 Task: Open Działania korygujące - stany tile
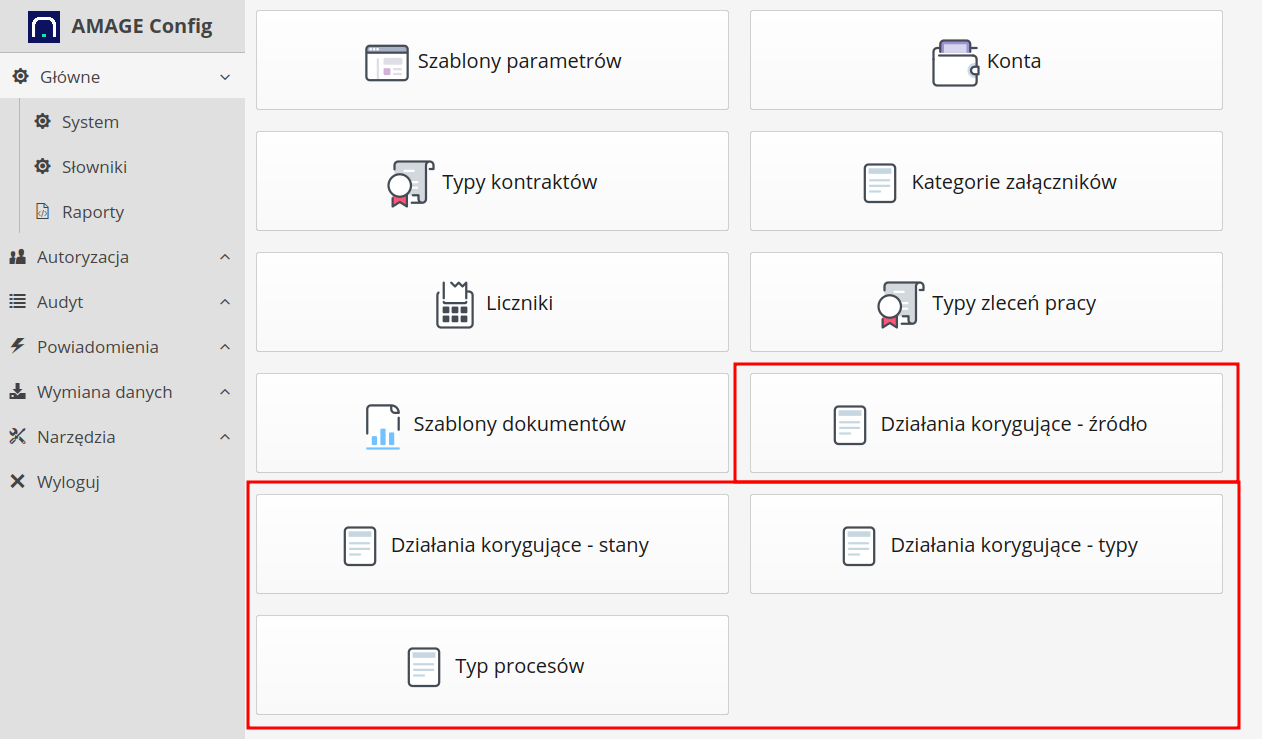[492, 544]
